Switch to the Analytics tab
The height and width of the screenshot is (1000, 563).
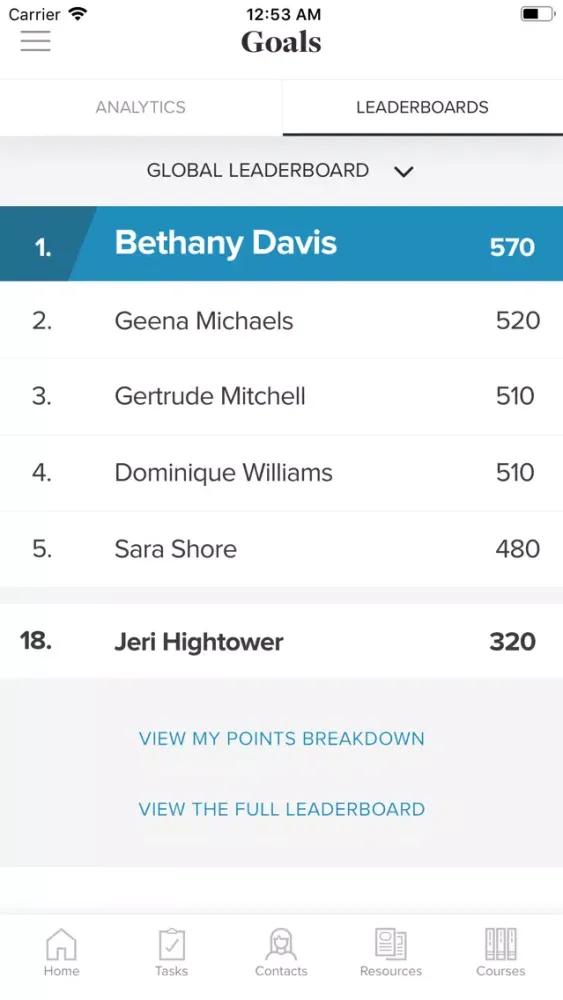click(x=141, y=107)
